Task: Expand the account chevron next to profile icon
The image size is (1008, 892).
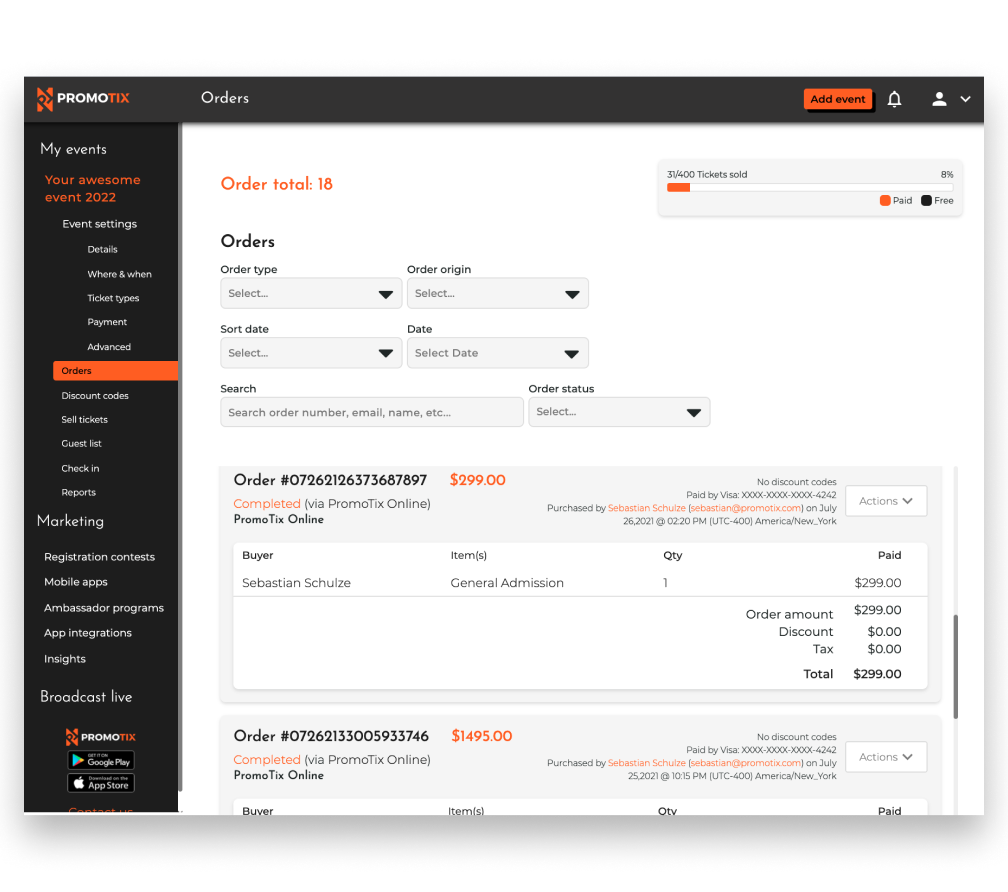Action: pos(965,99)
